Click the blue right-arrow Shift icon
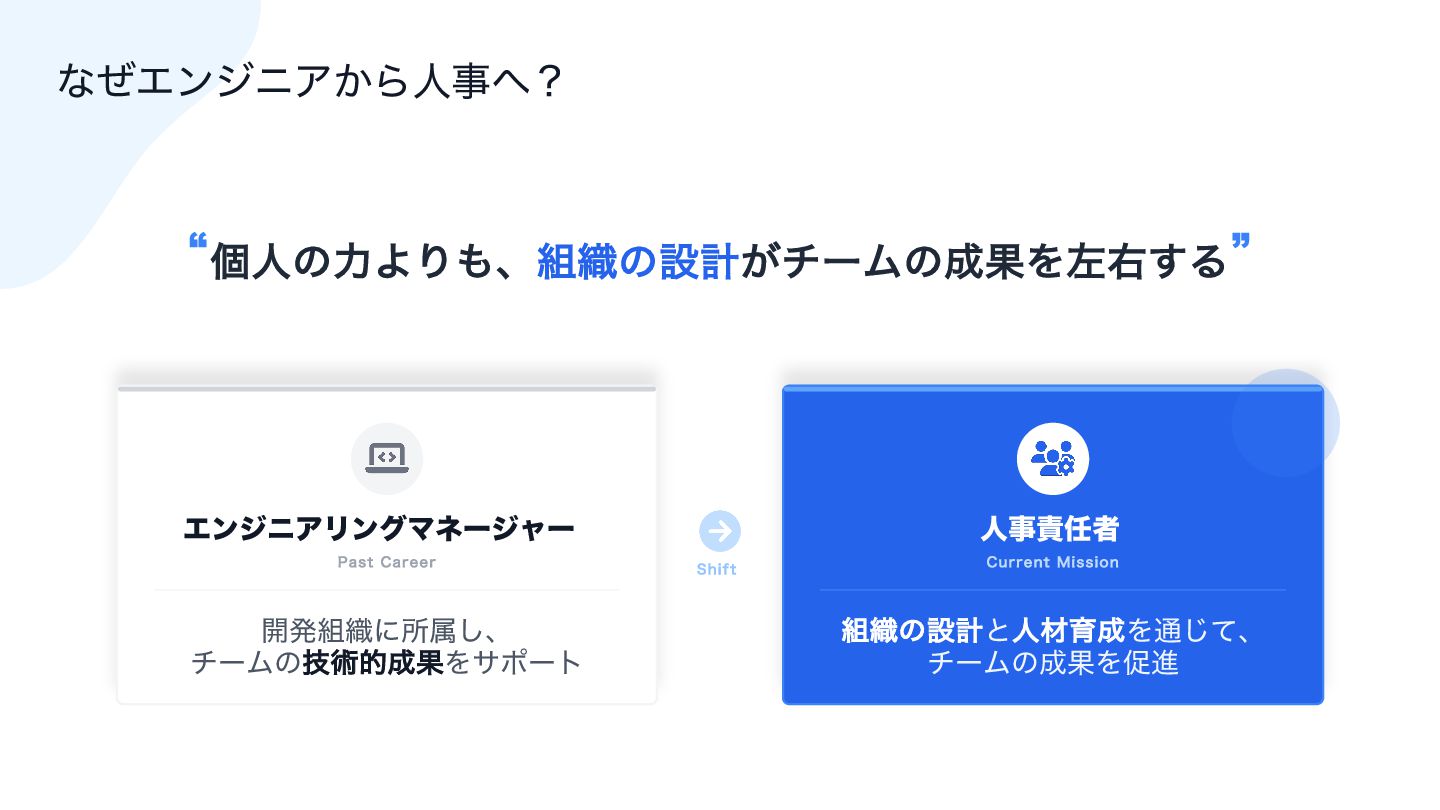Image resolution: width=1440 pixels, height=810 pixels. click(719, 531)
